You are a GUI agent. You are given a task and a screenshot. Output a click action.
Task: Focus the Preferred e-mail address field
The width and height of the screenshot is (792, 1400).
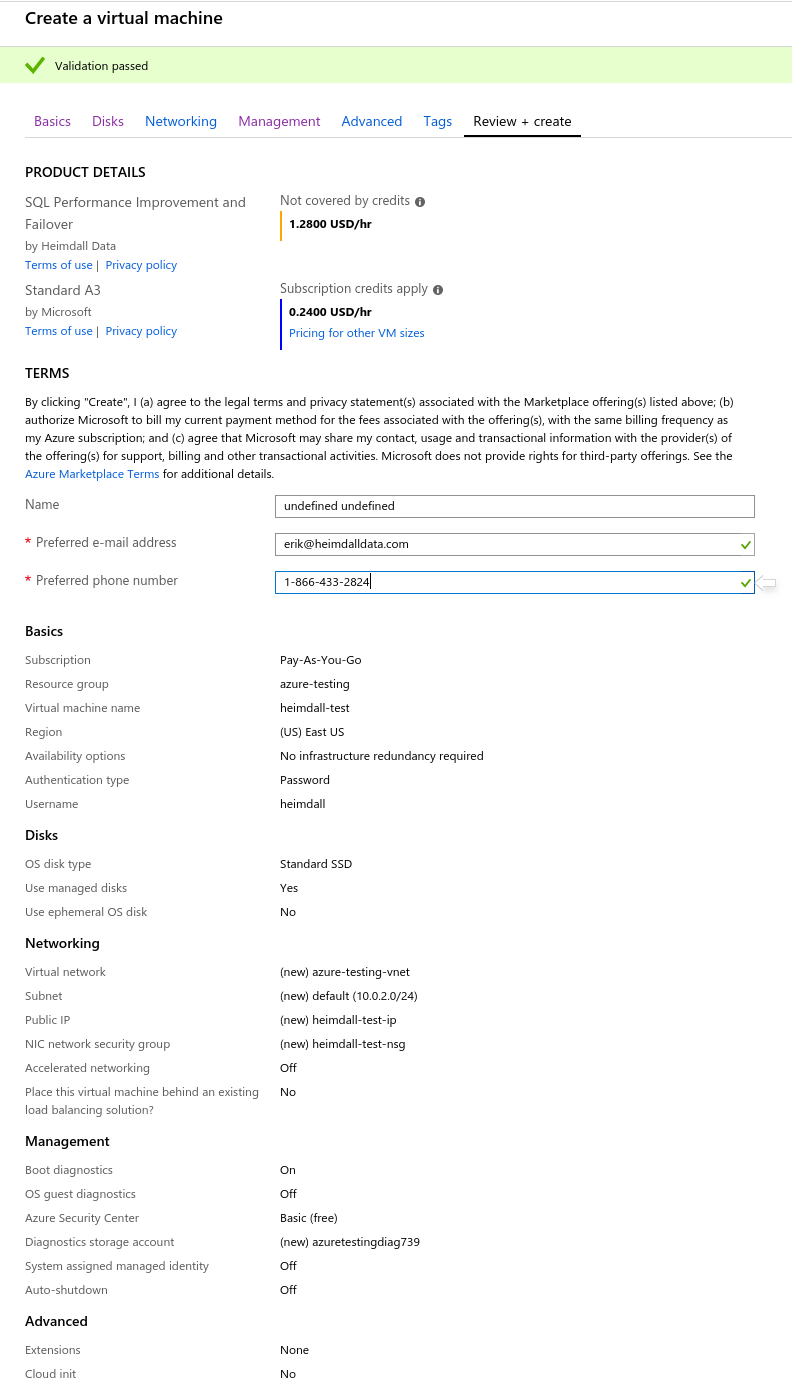(505, 544)
